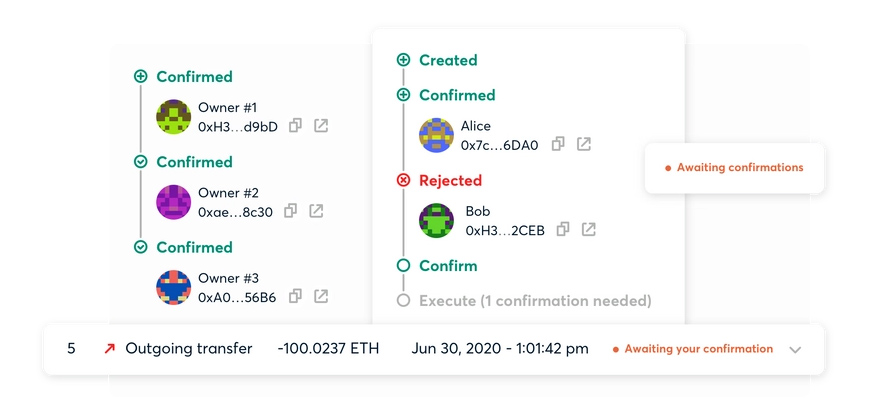Open Owner #1 address in explorer
870x418 pixels.
[321, 125]
